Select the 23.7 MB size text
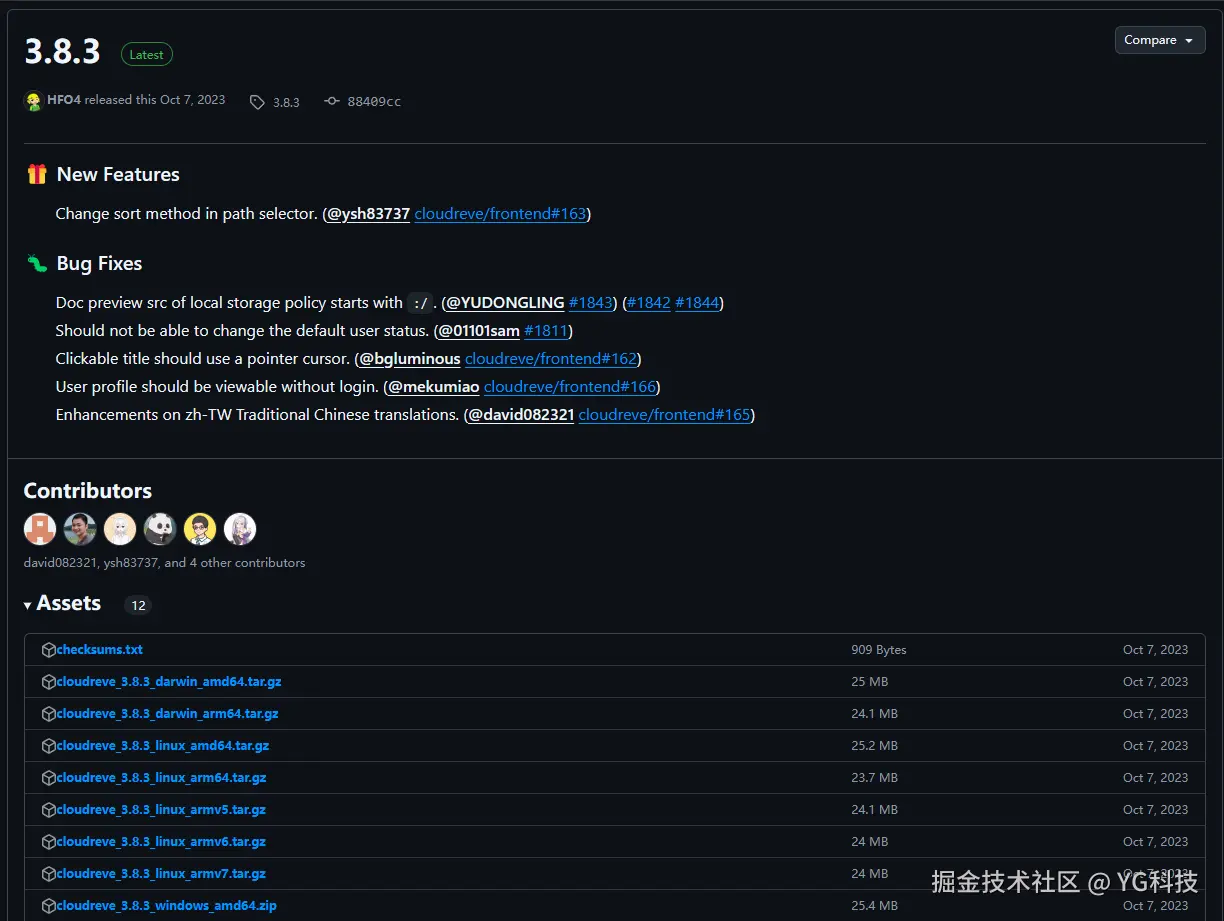The image size is (1224, 921). pos(875,778)
